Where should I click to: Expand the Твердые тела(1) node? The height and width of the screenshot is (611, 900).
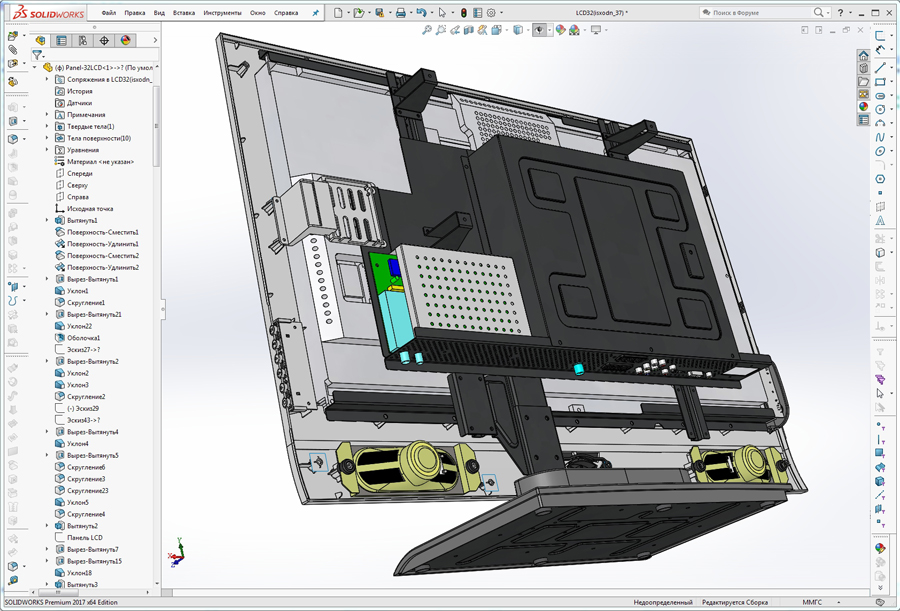(47, 126)
